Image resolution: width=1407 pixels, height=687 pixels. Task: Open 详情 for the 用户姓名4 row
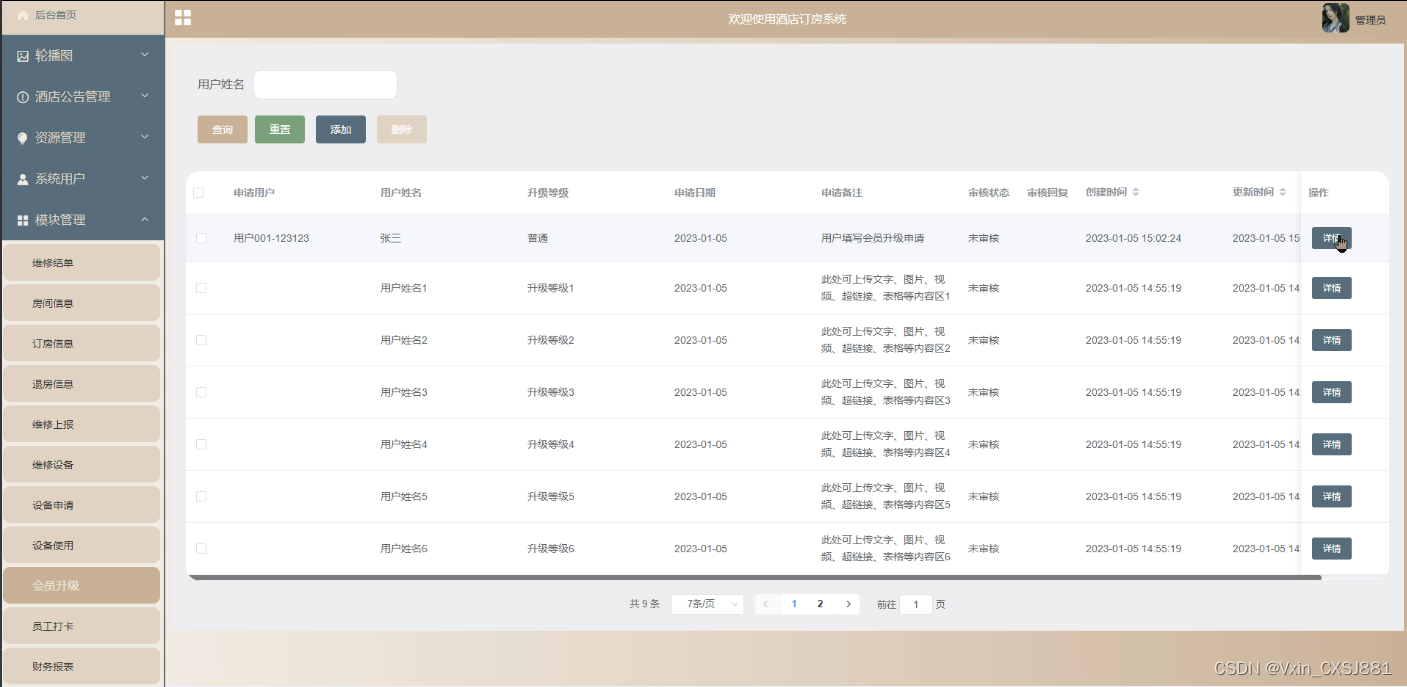(x=1332, y=444)
